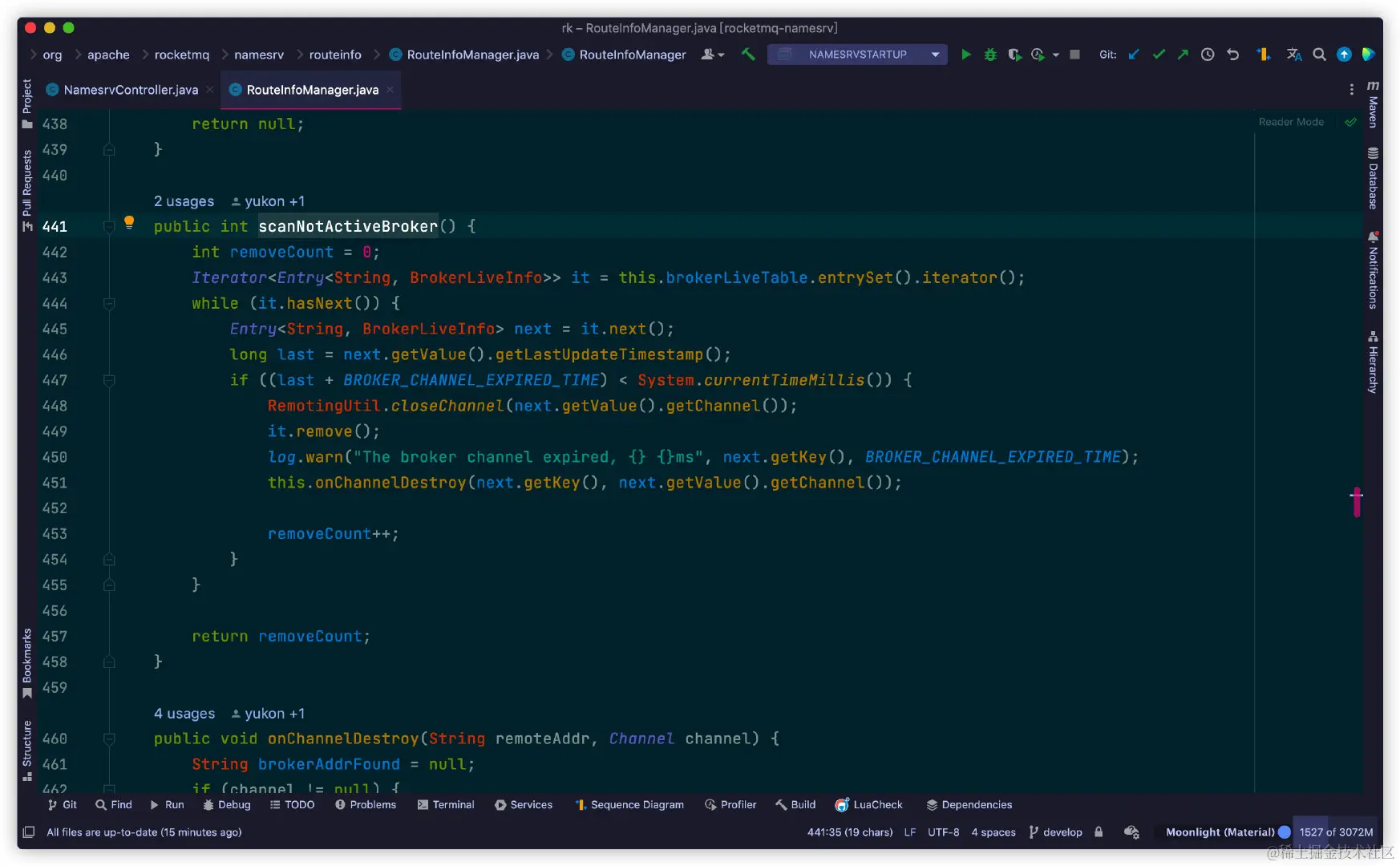This screenshot has width=1400, height=866.
Task: Open the Database tool window
Action: [x=1373, y=178]
